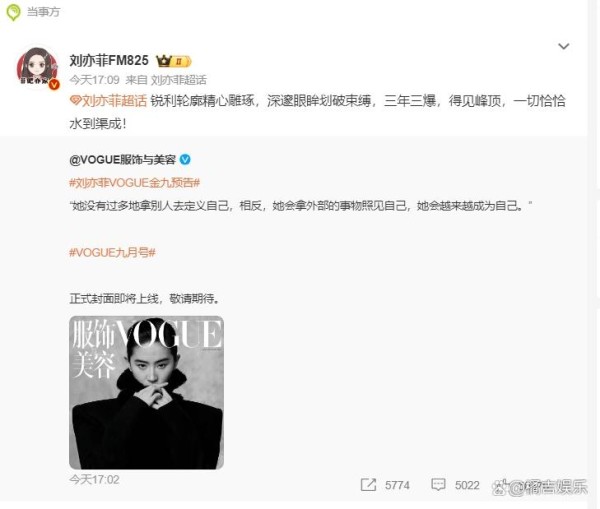Open hashtag #刘亦菲VOGUE金九预告#
The width and height of the screenshot is (600, 509).
(x=135, y=183)
